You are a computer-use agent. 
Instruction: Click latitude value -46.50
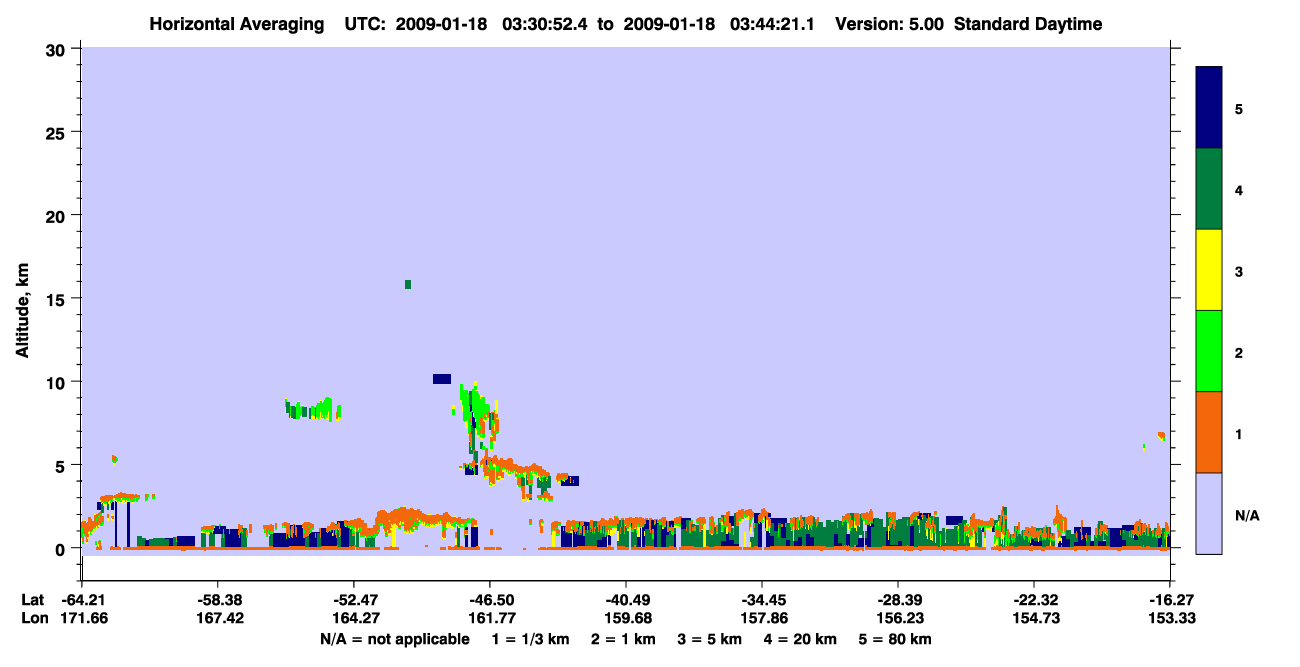pyautogui.click(x=489, y=599)
